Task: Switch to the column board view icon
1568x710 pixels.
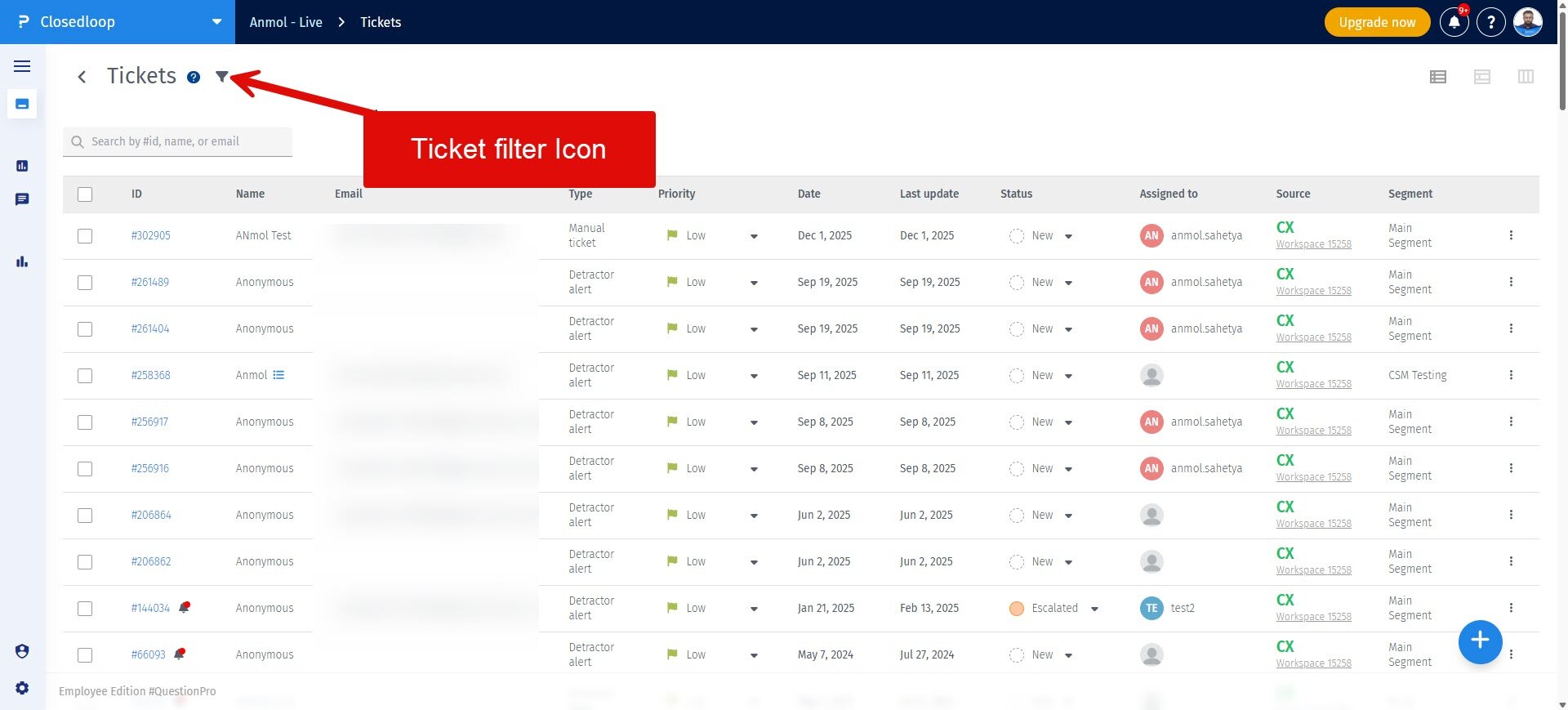Action: [x=1526, y=77]
